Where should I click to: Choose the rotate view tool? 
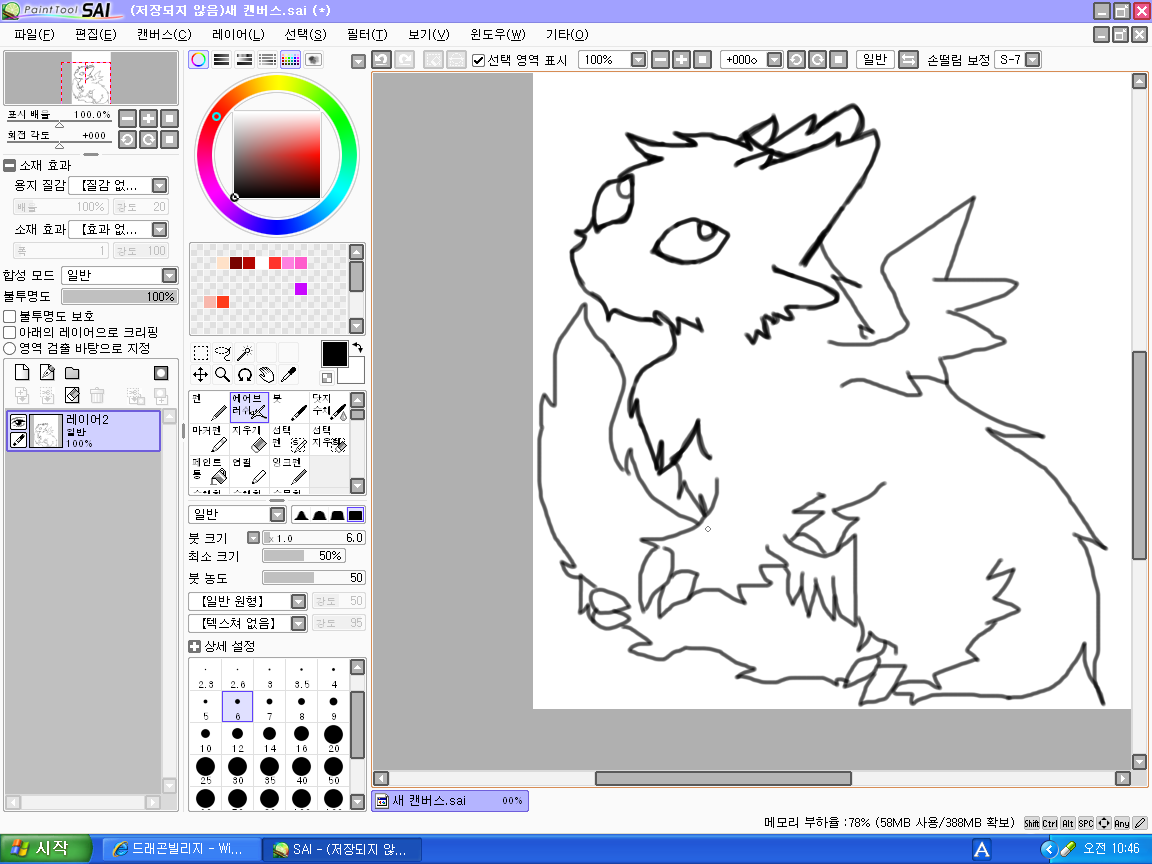(x=245, y=375)
